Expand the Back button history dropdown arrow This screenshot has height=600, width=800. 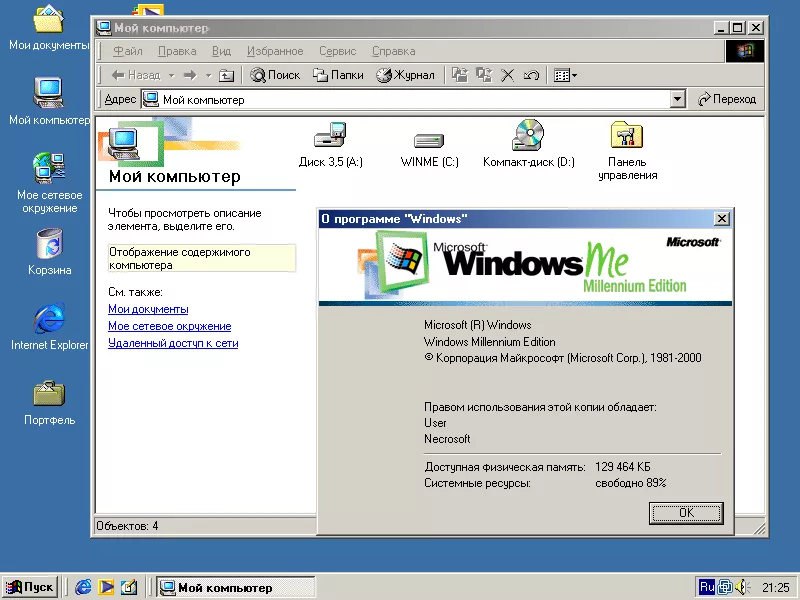[x=171, y=76]
